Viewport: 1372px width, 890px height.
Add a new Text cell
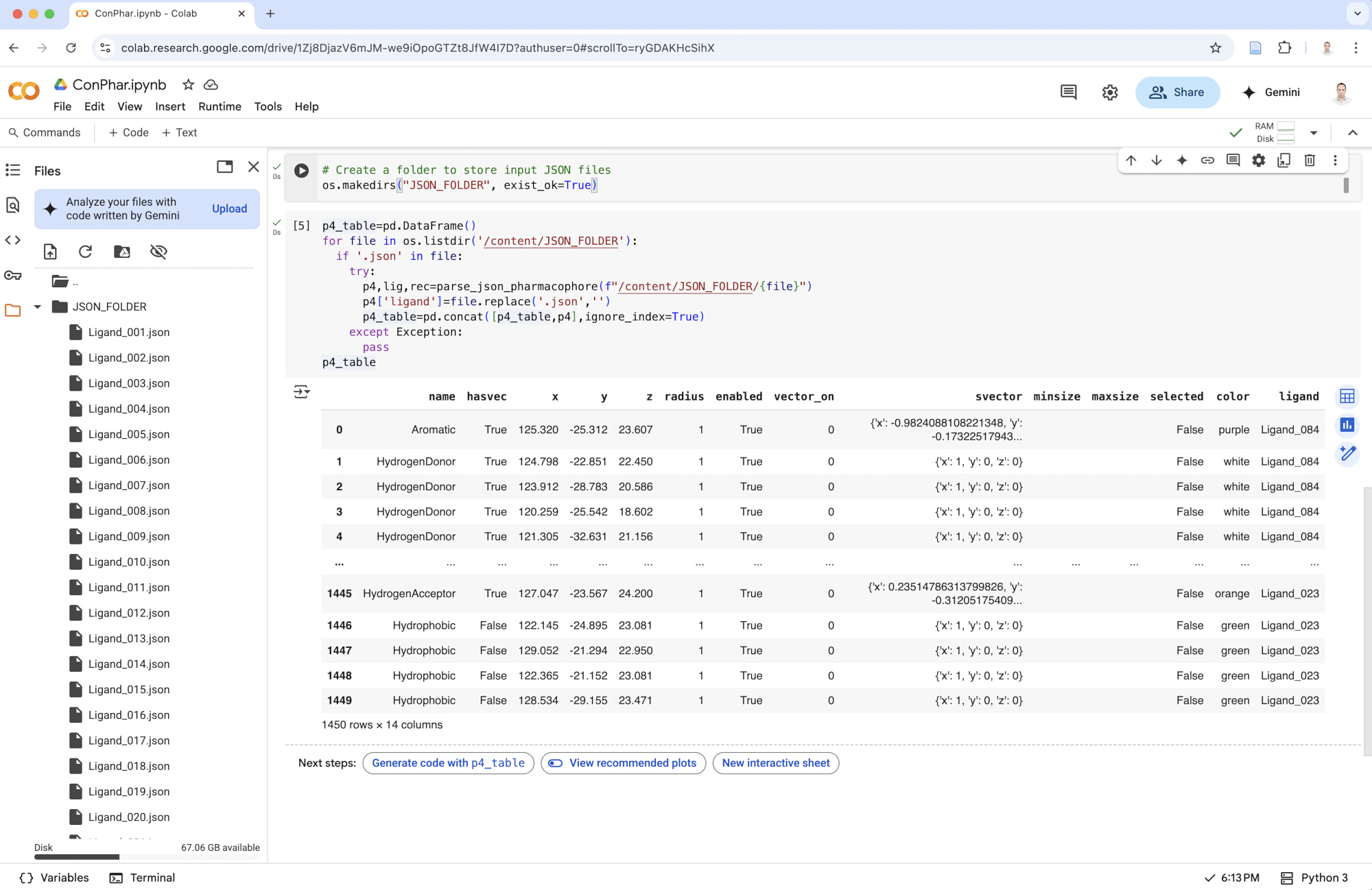click(180, 132)
